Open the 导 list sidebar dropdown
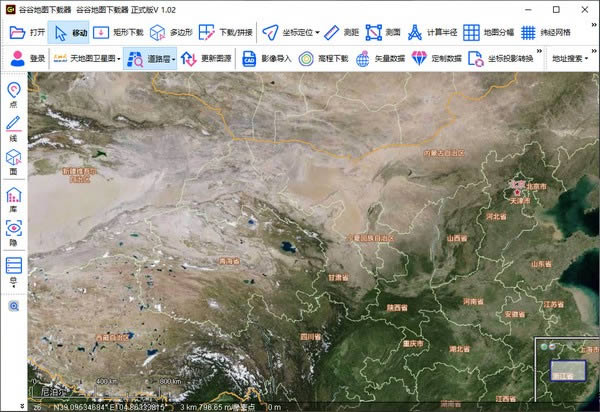 [x=14, y=272]
